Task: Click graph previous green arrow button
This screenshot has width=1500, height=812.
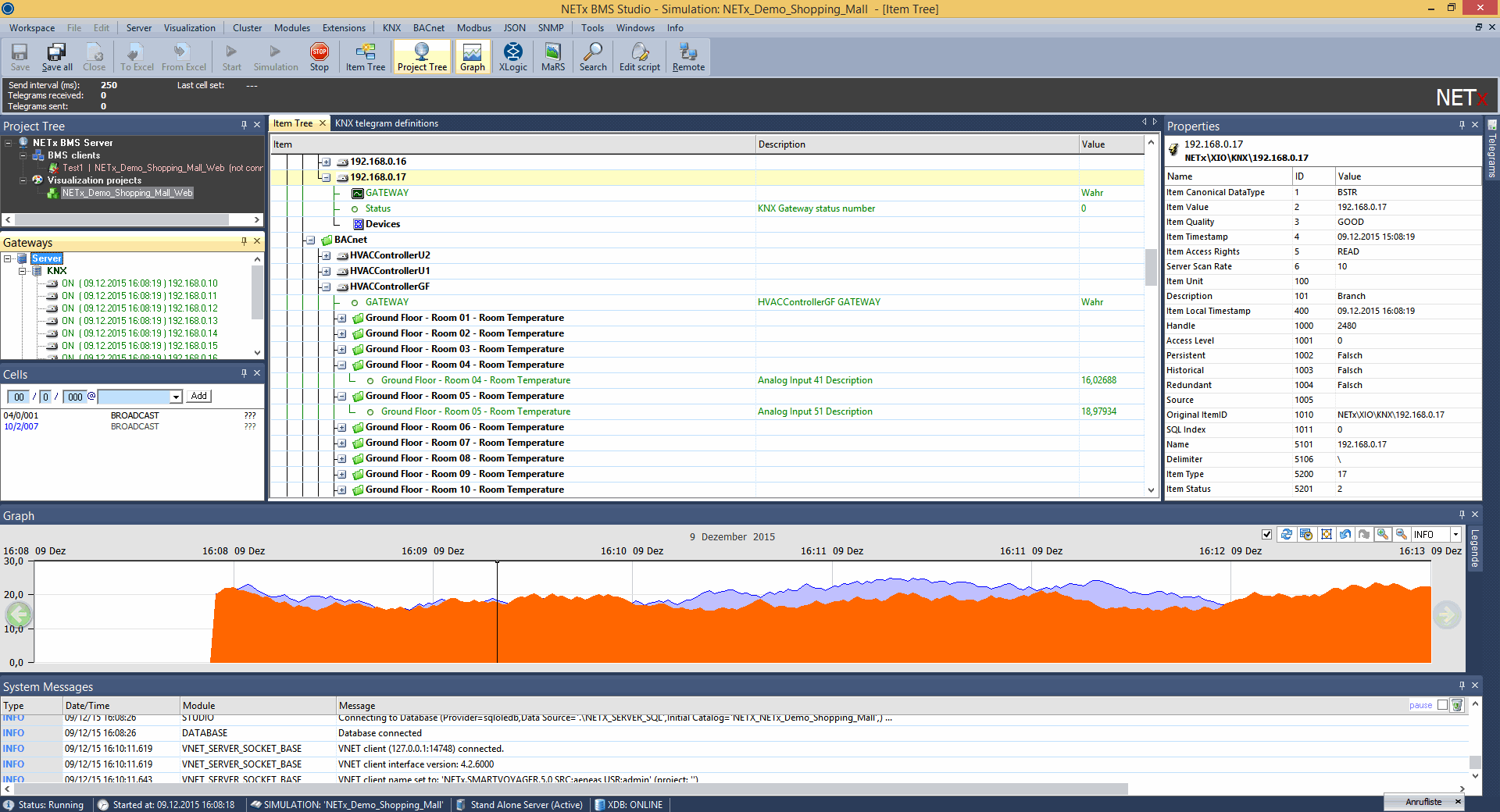Action: (19, 614)
